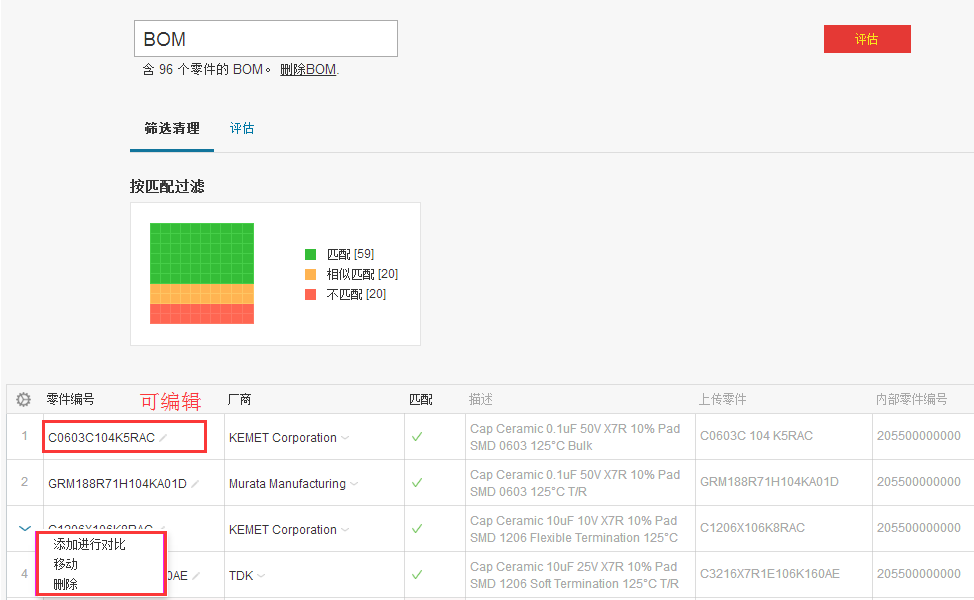The height and width of the screenshot is (600, 974).
Task: Edit part number GRM188R71H104KA01D with pencil icon
Action: point(194,484)
